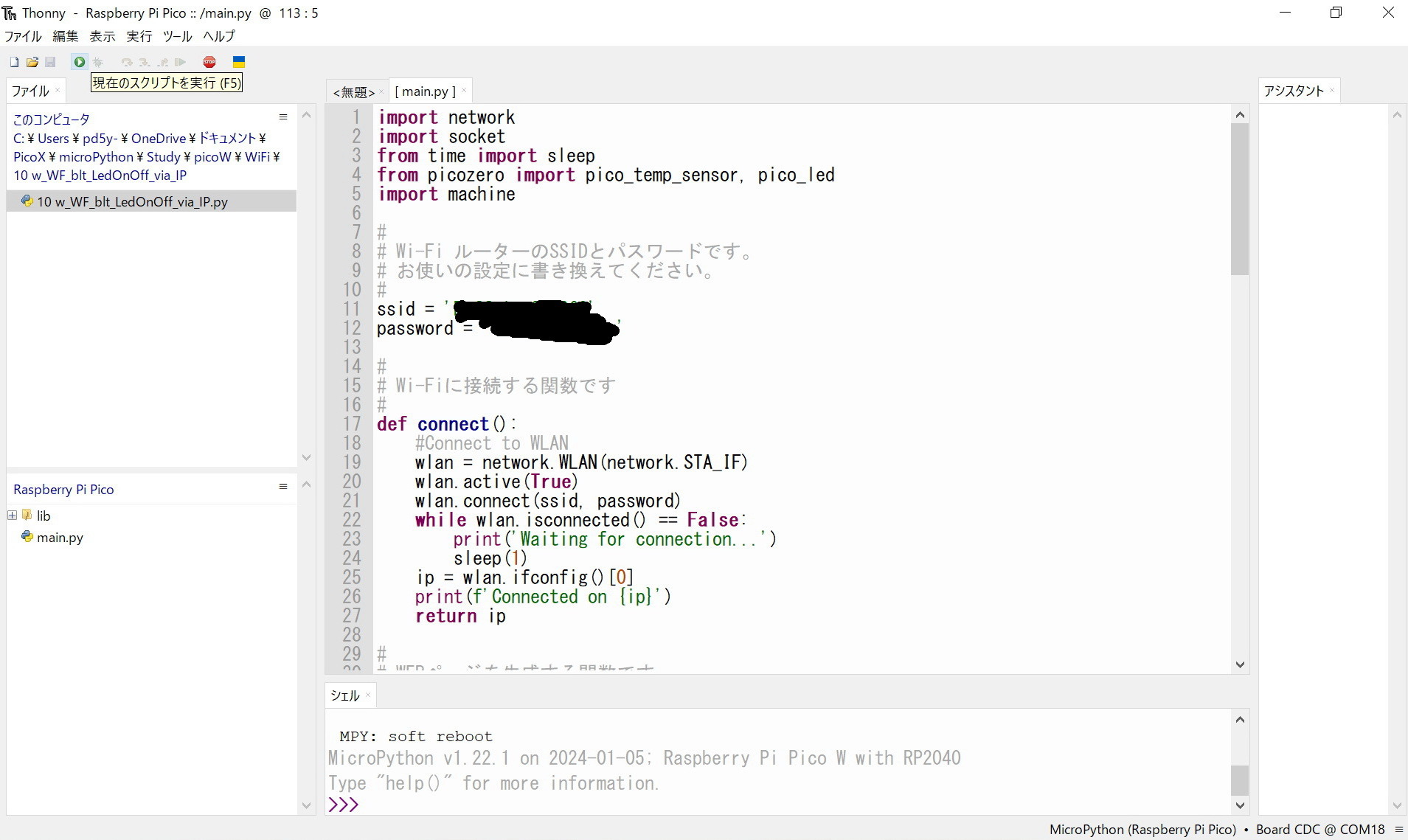This screenshot has height=840, width=1408.
Task: Close the アシスタント panel tab
Action: pos(1331,91)
